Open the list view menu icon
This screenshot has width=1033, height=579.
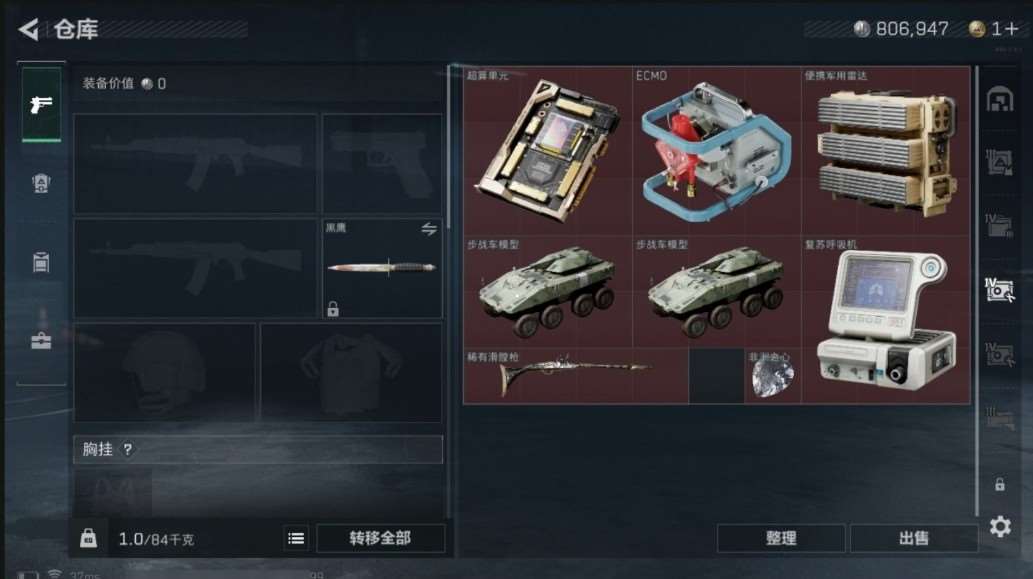tap(296, 538)
